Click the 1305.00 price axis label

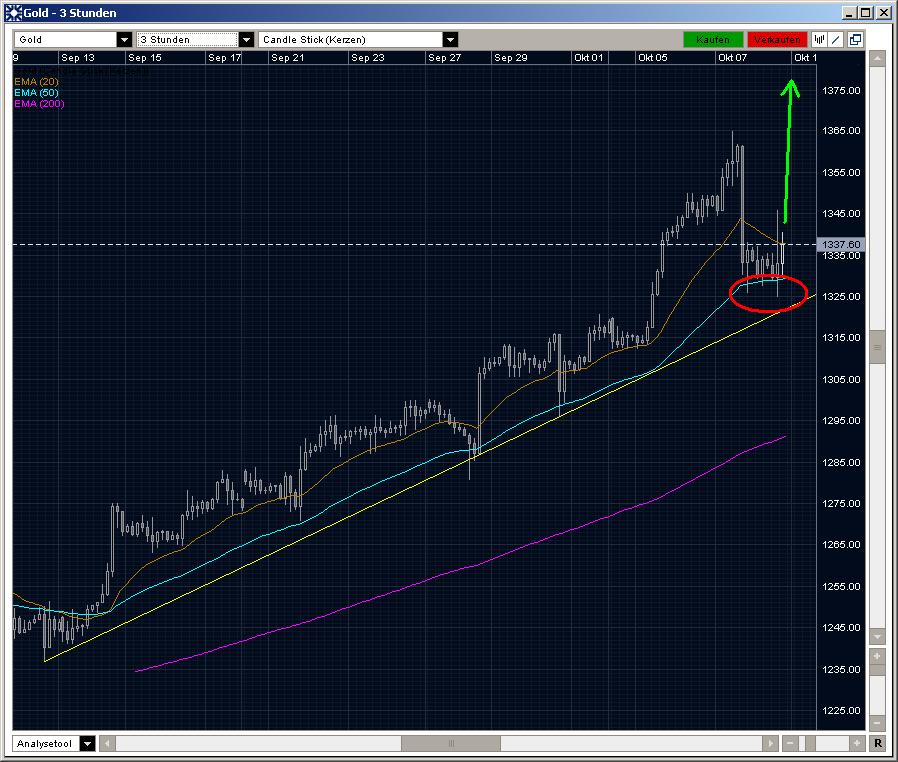click(x=841, y=380)
